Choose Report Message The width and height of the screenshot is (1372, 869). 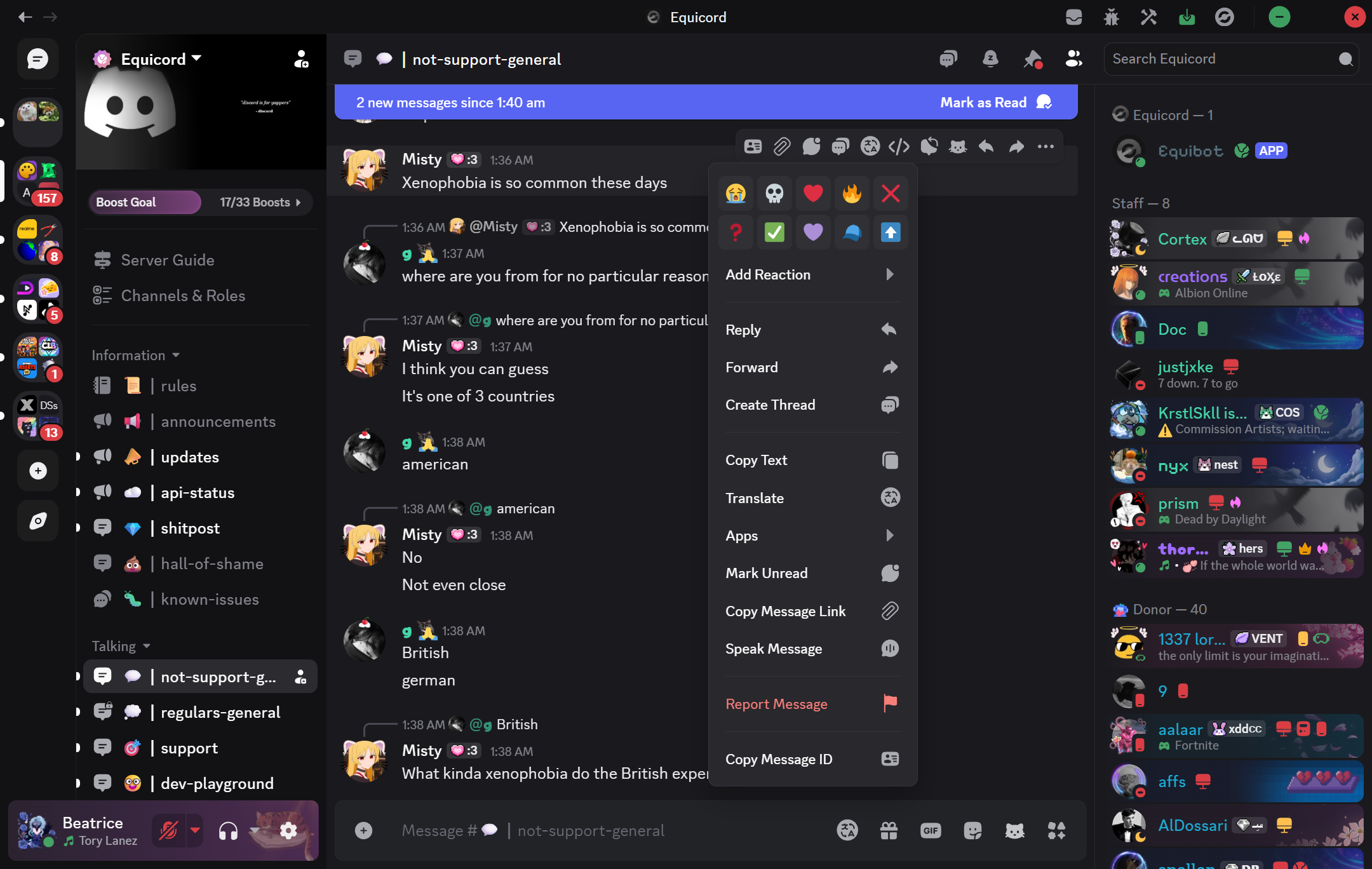tap(813, 704)
